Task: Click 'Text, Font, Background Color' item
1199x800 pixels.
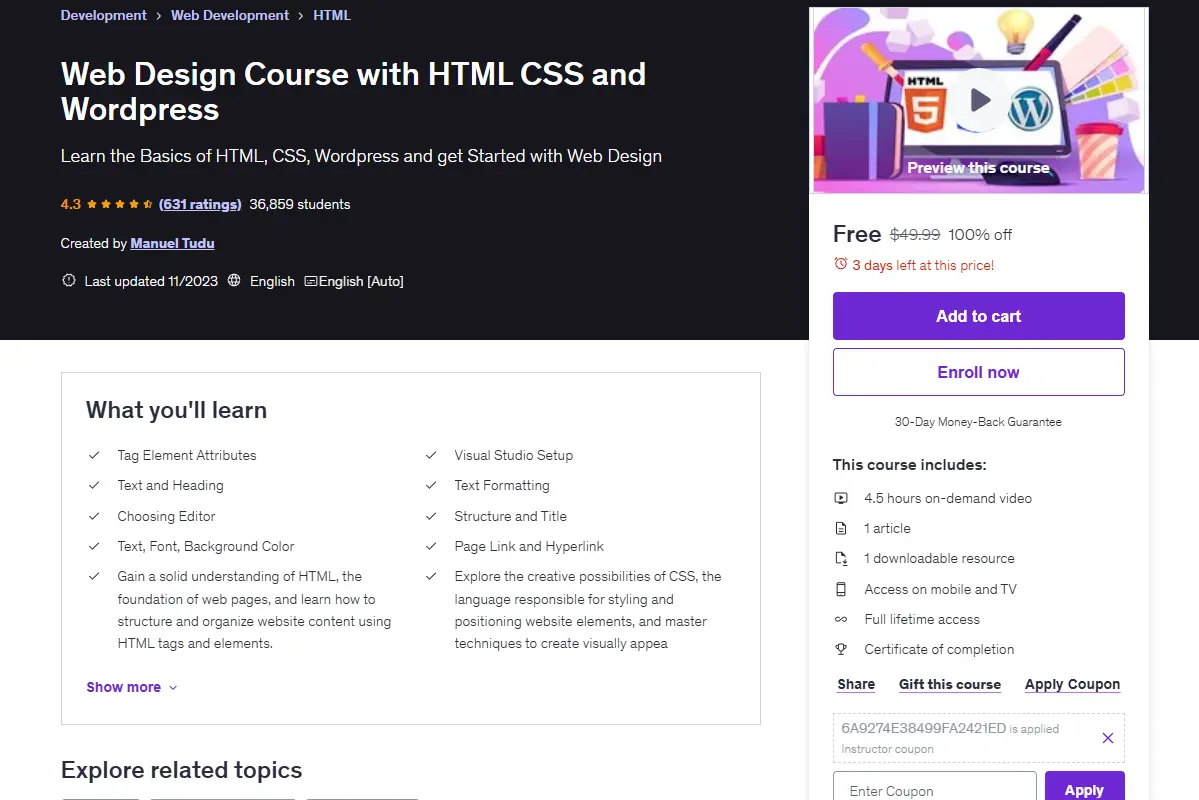Action: pos(206,546)
